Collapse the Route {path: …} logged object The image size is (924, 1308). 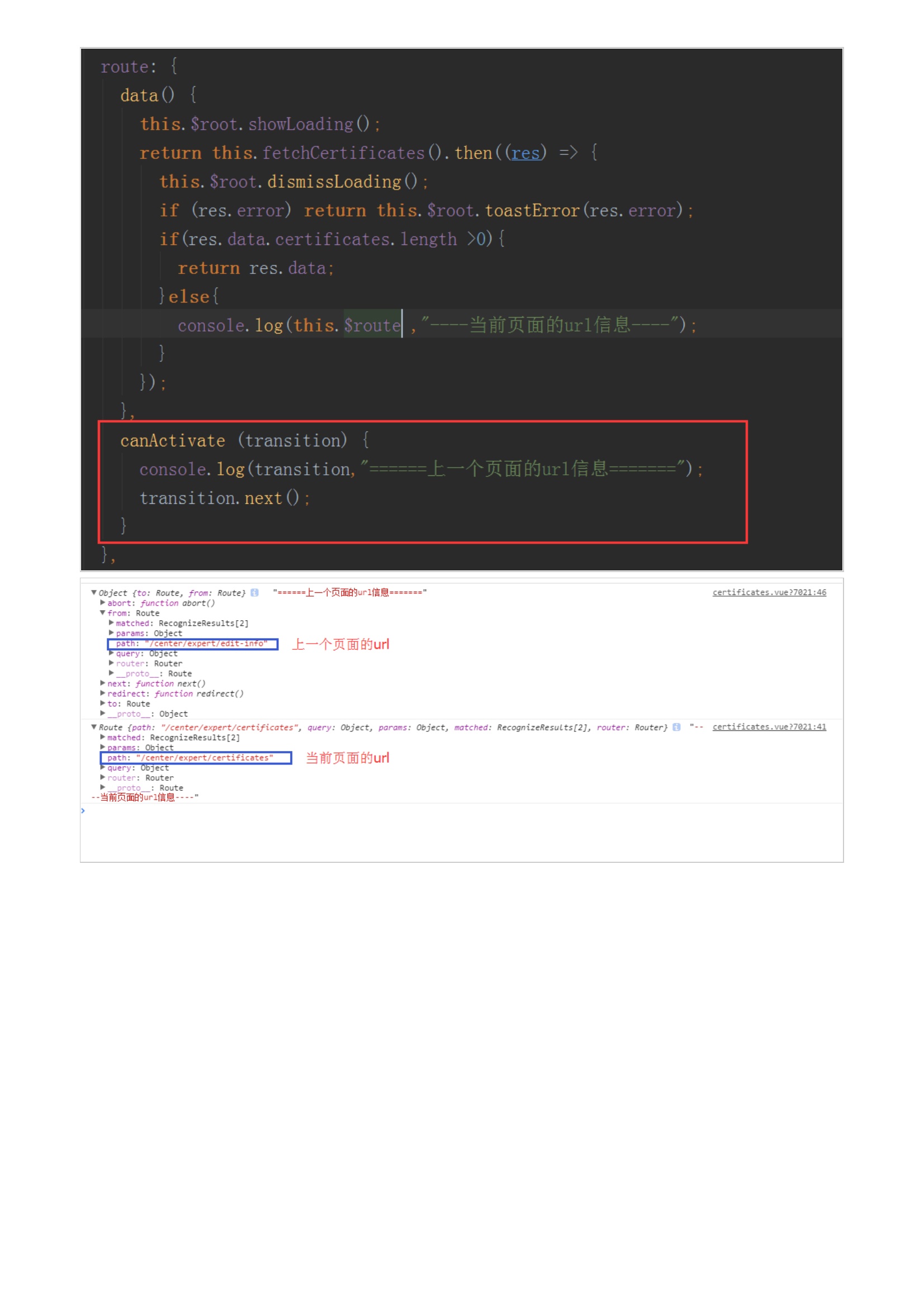pyautogui.click(x=94, y=727)
